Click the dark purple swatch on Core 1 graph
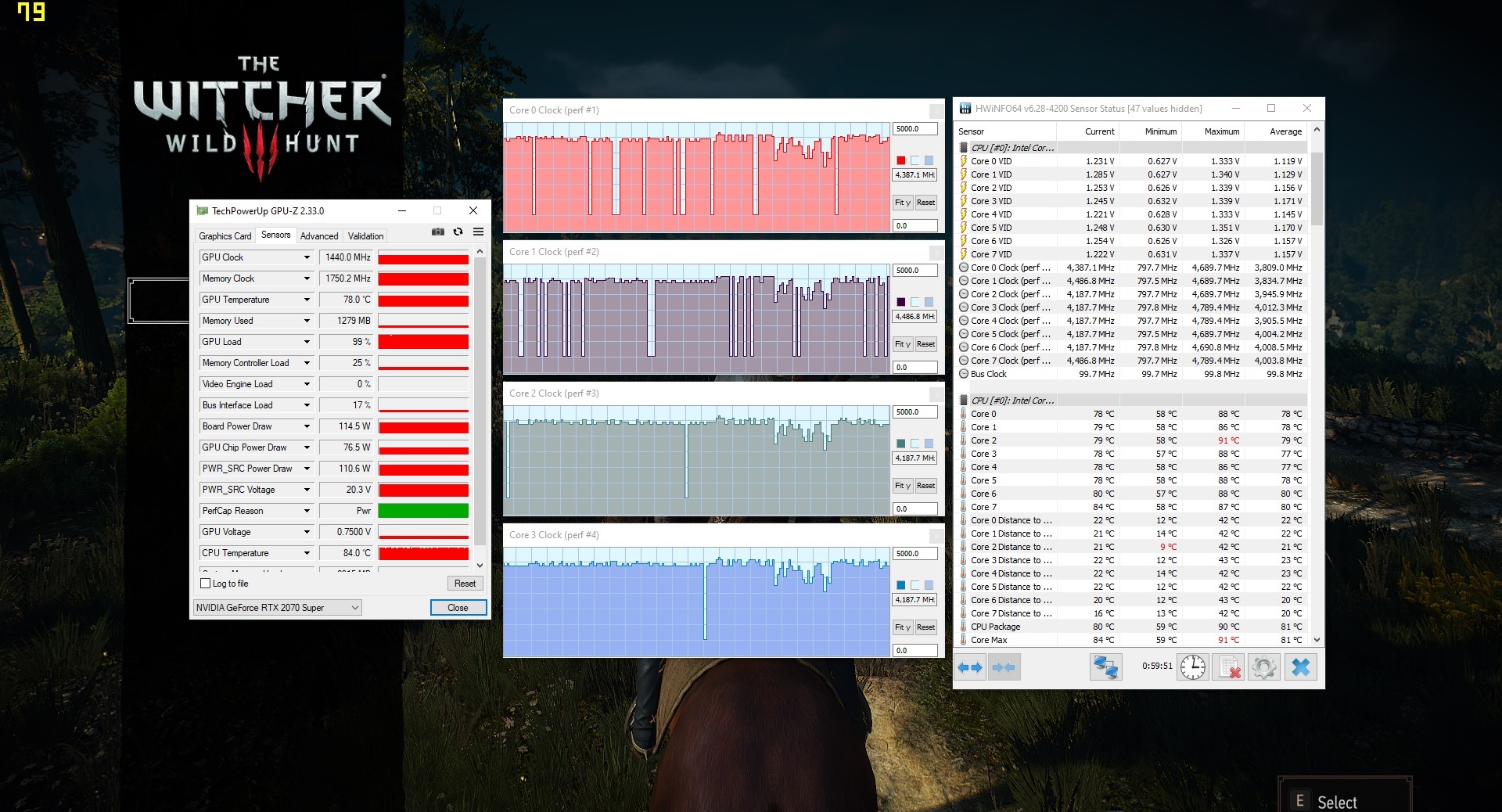 [x=901, y=302]
